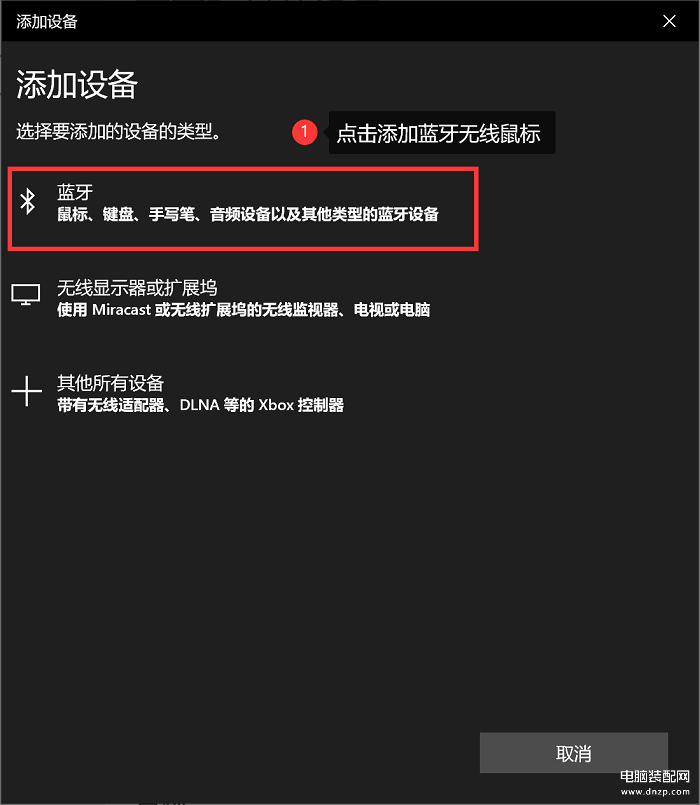Click the wireless display monitor icon
The width and height of the screenshot is (700, 805).
click(26, 295)
